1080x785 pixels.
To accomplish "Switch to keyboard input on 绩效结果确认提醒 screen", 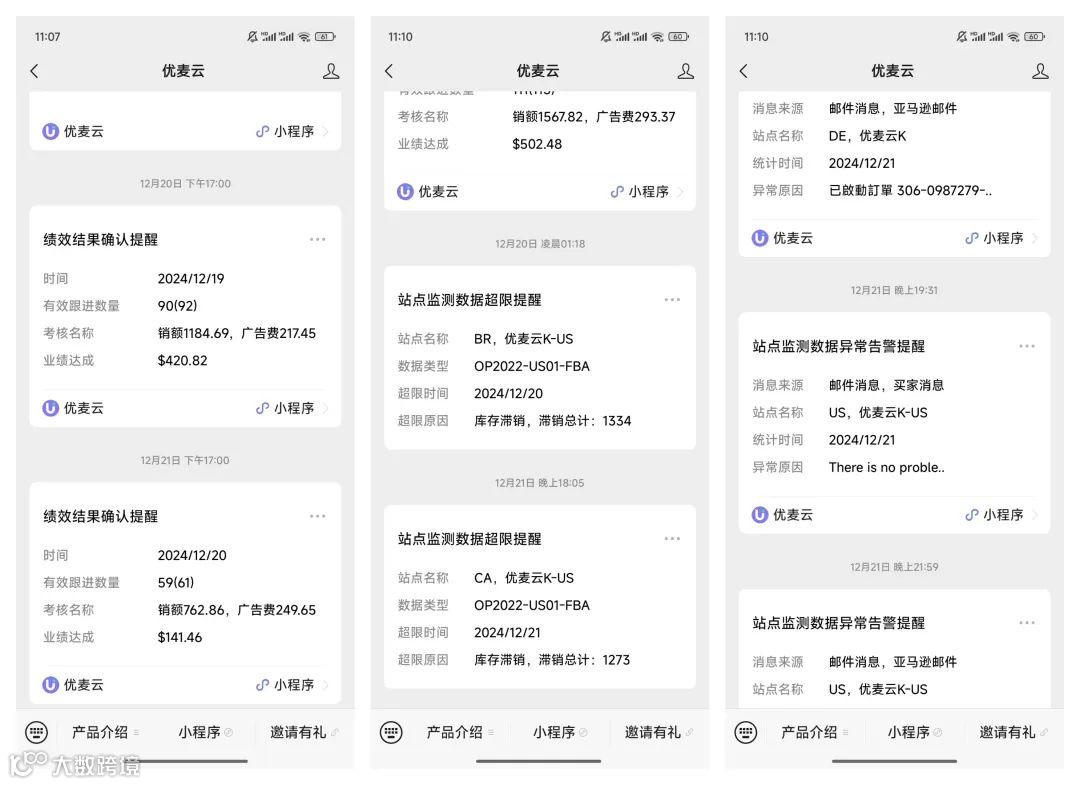I will click(x=37, y=732).
